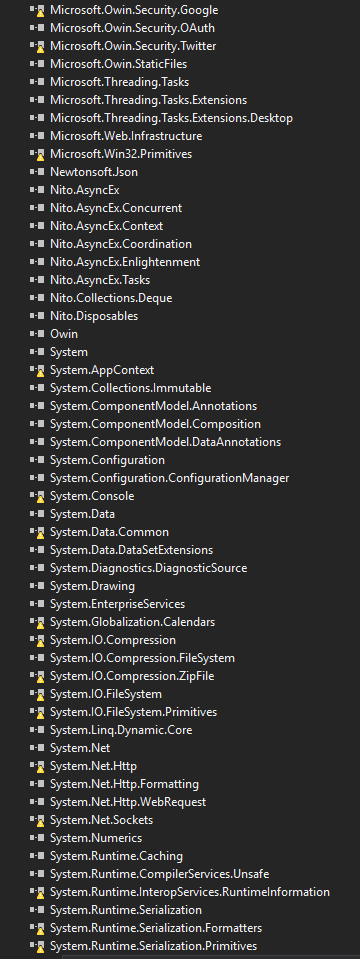Click the warning icon beside System.Globalization.Calendars
This screenshot has width=360, height=959.
click(x=37, y=622)
